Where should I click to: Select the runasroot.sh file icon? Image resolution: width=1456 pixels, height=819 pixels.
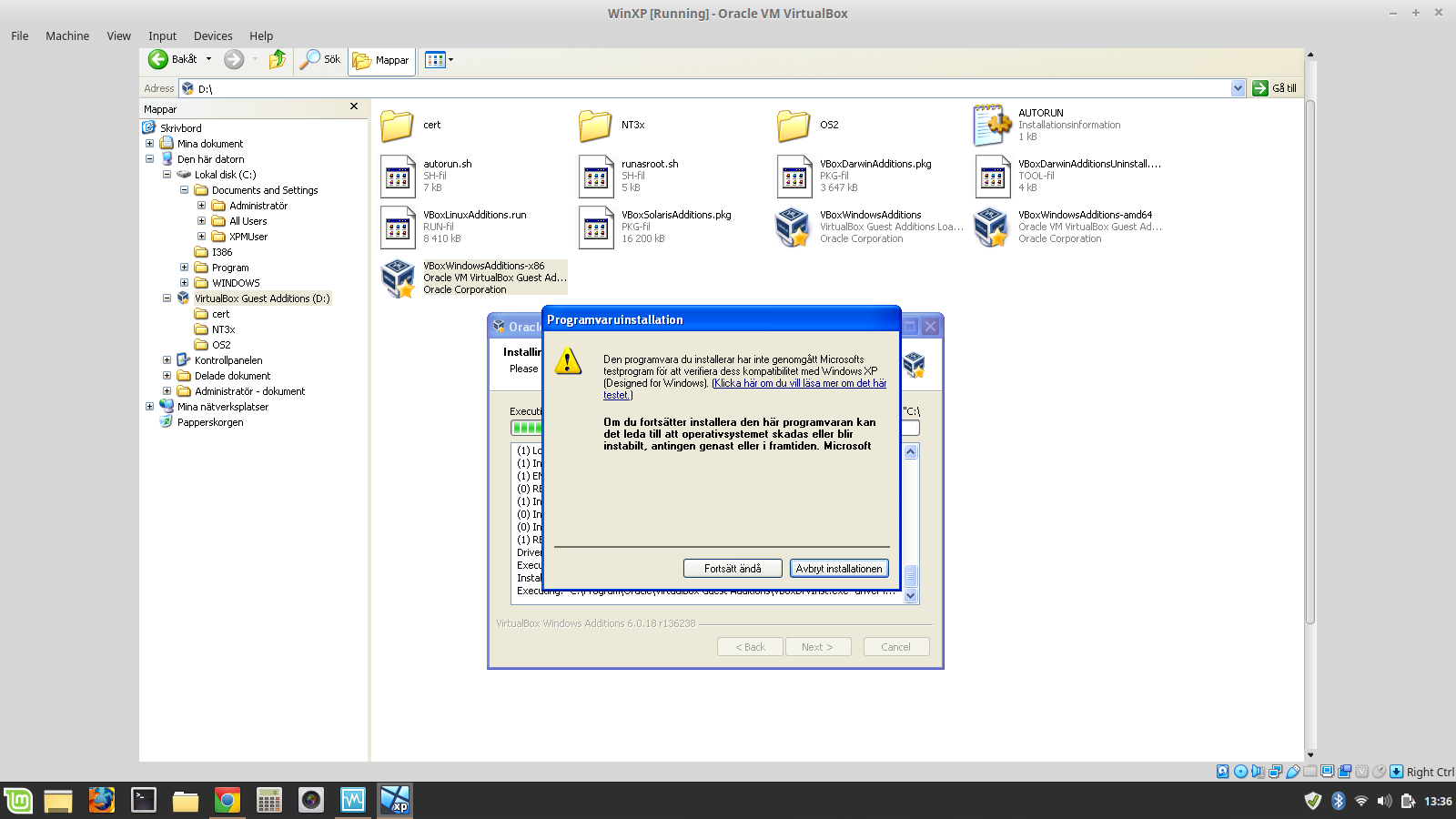[x=596, y=177]
